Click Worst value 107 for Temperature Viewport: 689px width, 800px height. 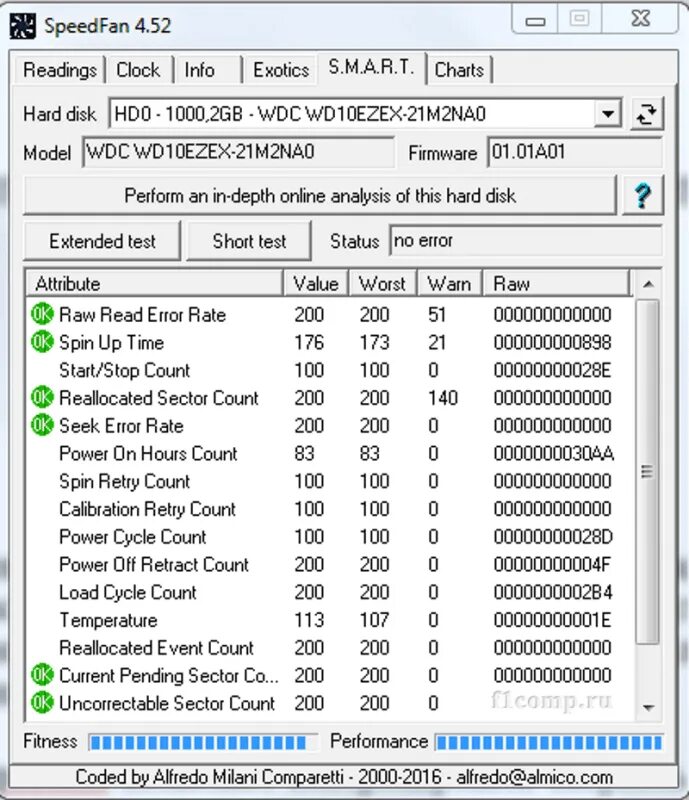click(x=375, y=619)
